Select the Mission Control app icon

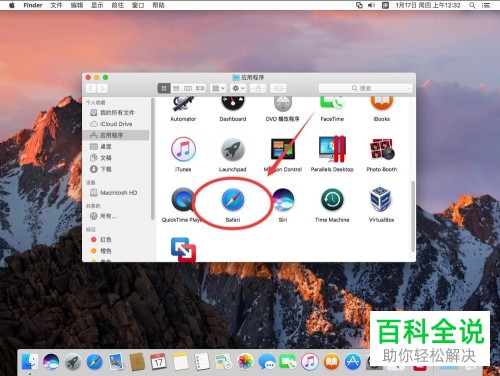tap(282, 149)
